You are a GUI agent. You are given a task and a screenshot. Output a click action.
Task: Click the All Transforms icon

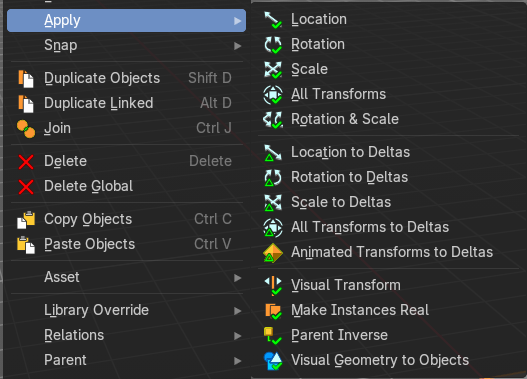point(273,94)
